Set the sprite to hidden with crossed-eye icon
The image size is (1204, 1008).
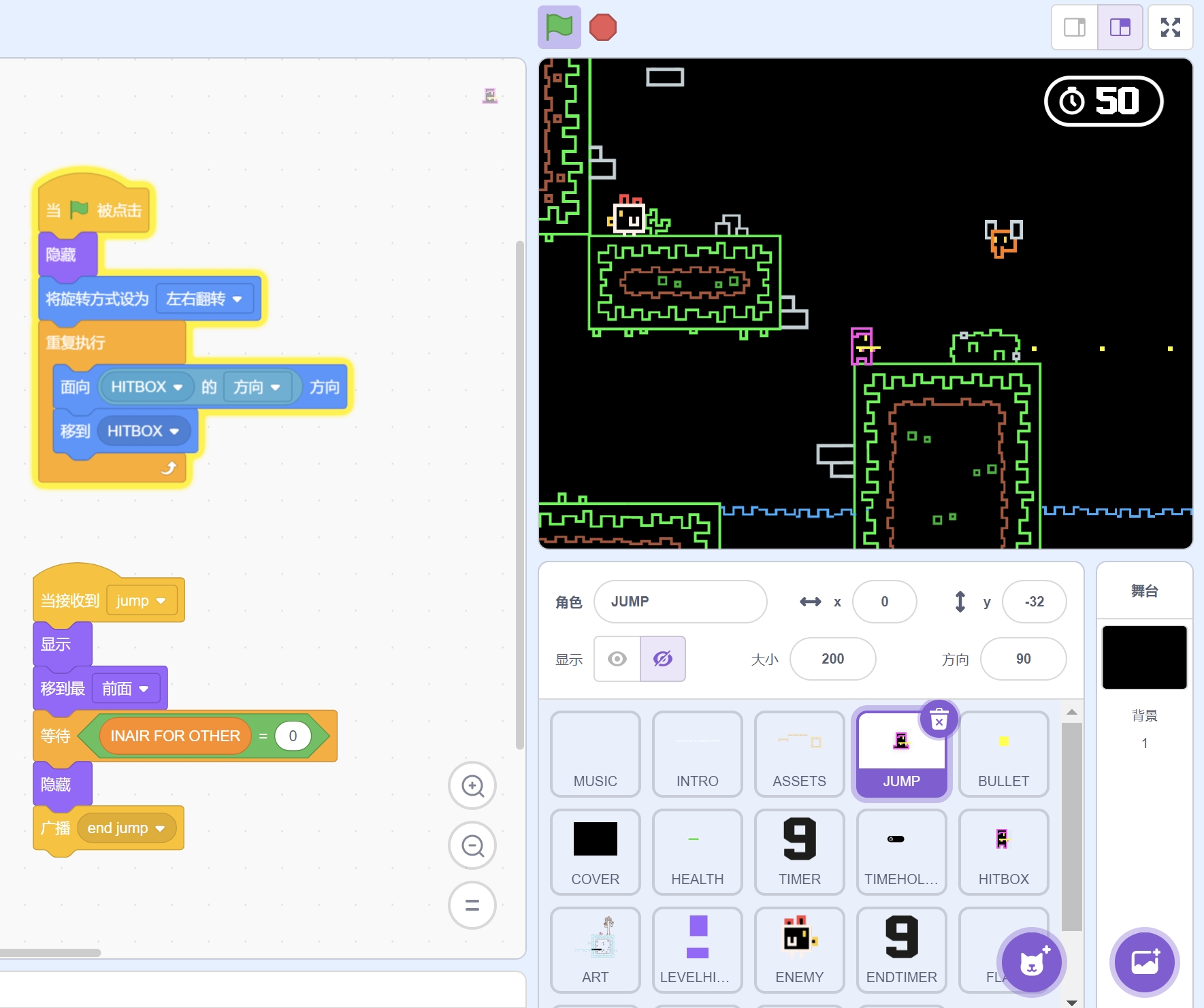pyautogui.click(x=663, y=659)
